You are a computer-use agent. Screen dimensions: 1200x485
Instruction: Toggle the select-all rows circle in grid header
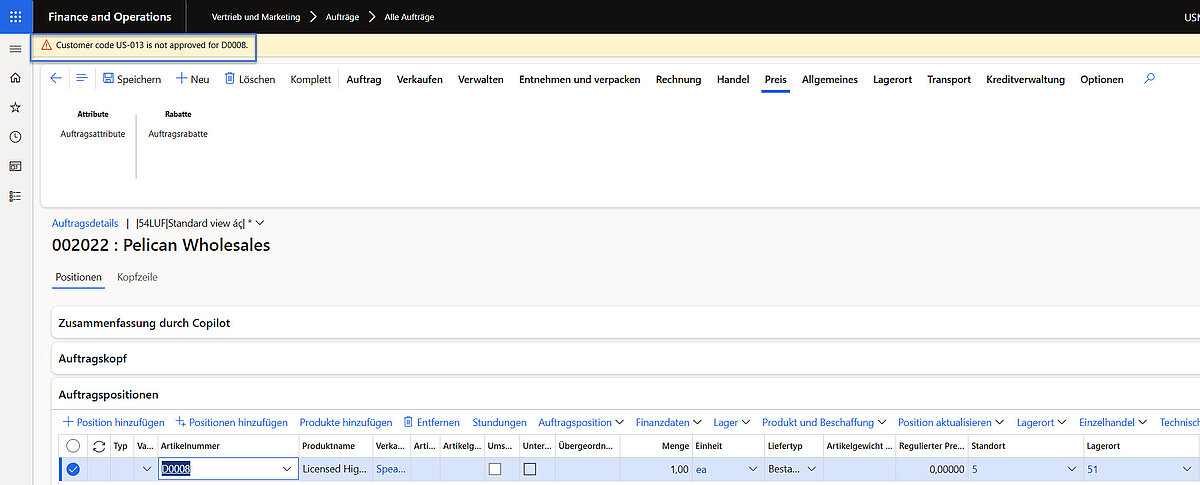pyautogui.click(x=73, y=446)
